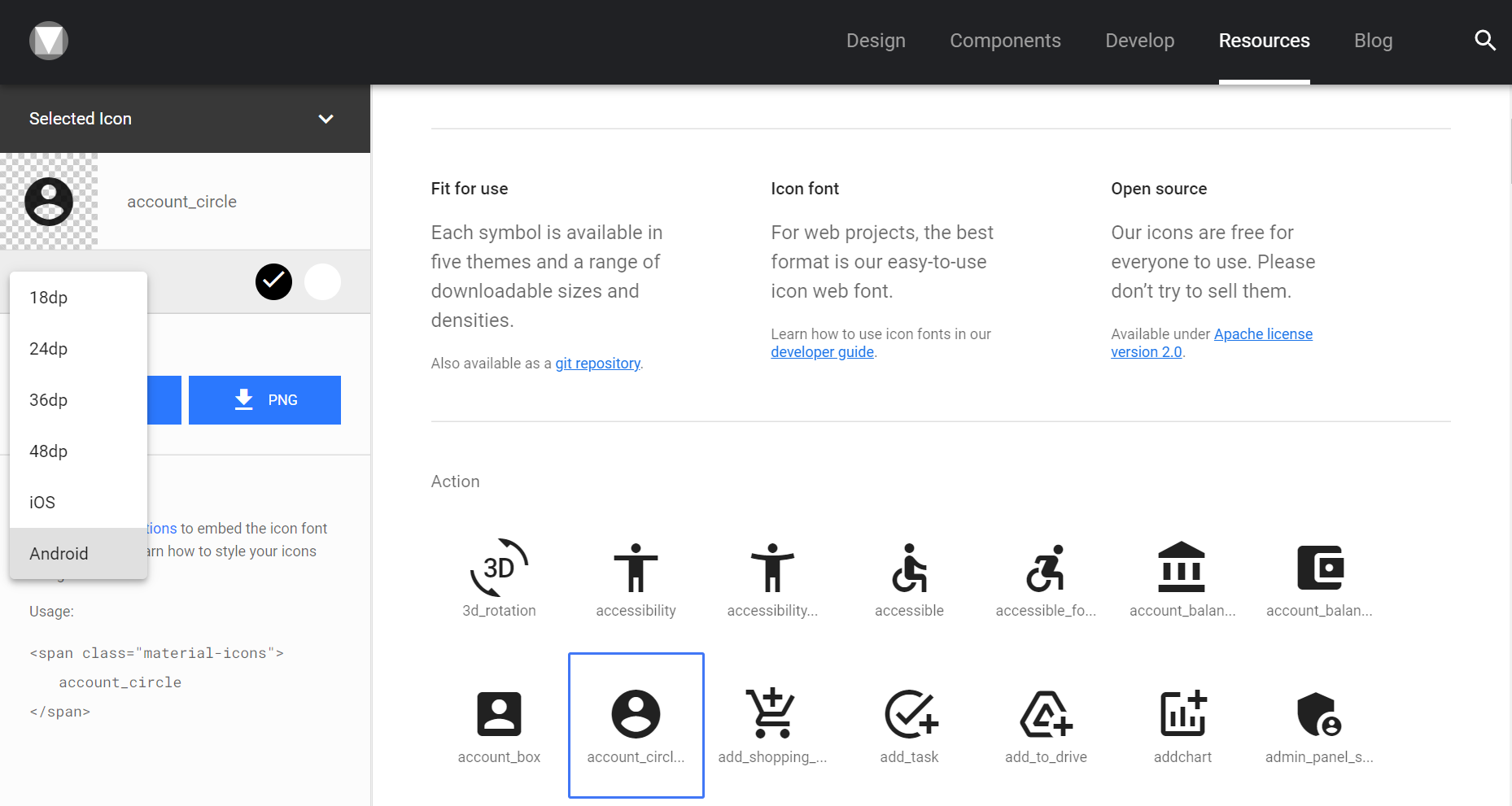Open search with the magnifier icon
Screen dimensions: 1512x806
(x=1484, y=41)
